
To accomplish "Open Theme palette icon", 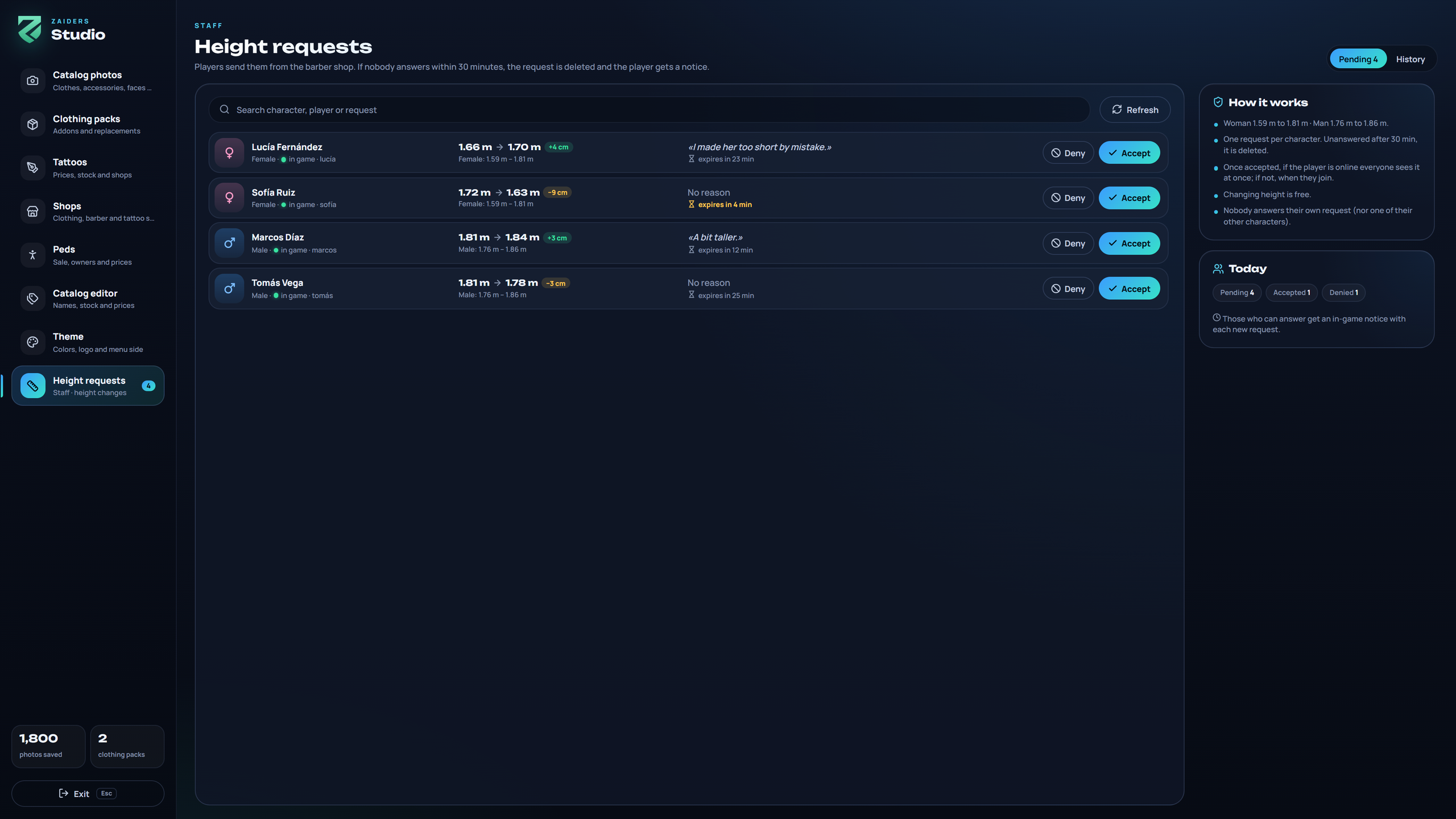I will 32,342.
